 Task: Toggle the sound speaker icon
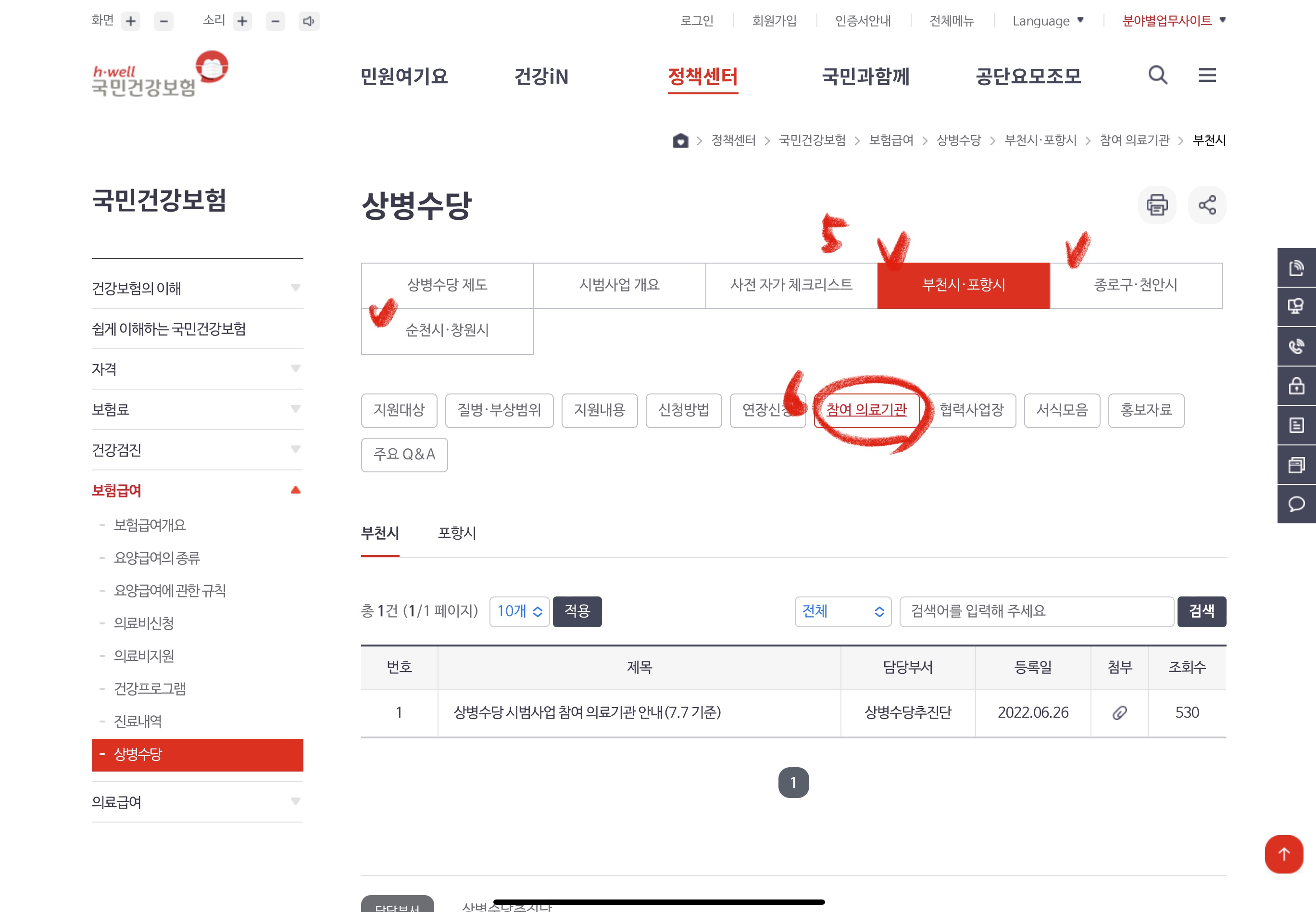click(308, 21)
